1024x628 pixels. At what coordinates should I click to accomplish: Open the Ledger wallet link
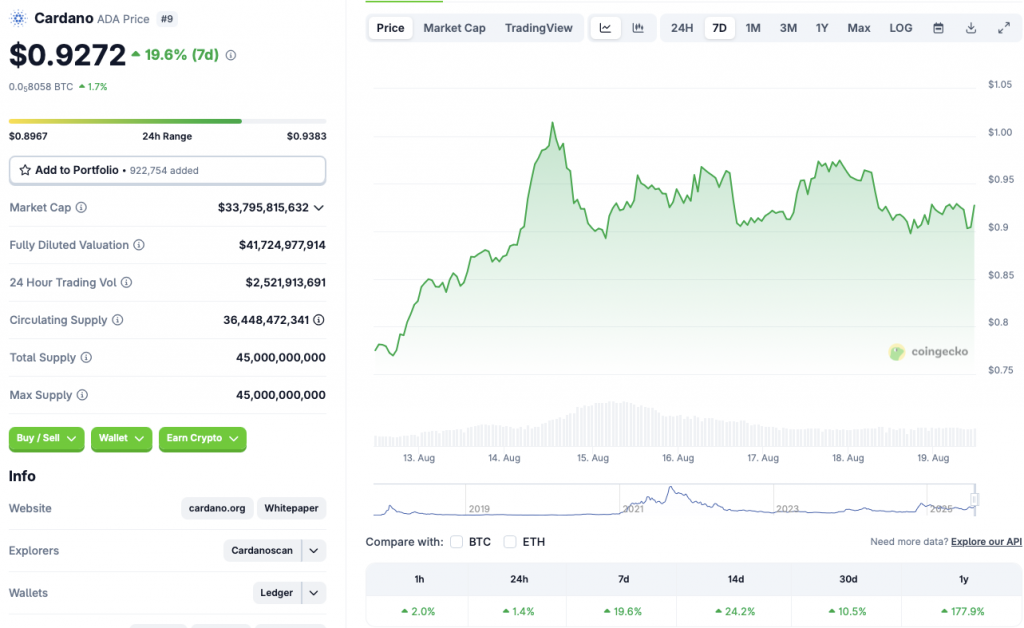[x=276, y=593]
